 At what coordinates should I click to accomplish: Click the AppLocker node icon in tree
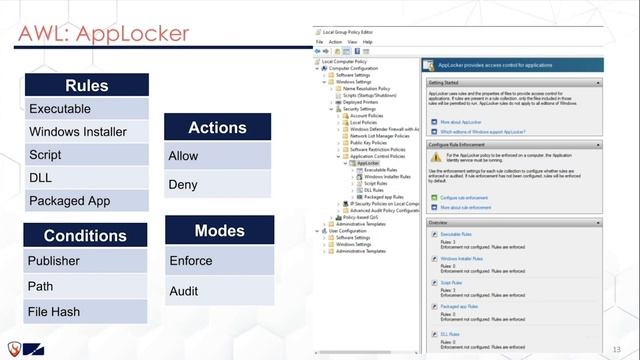353,163
